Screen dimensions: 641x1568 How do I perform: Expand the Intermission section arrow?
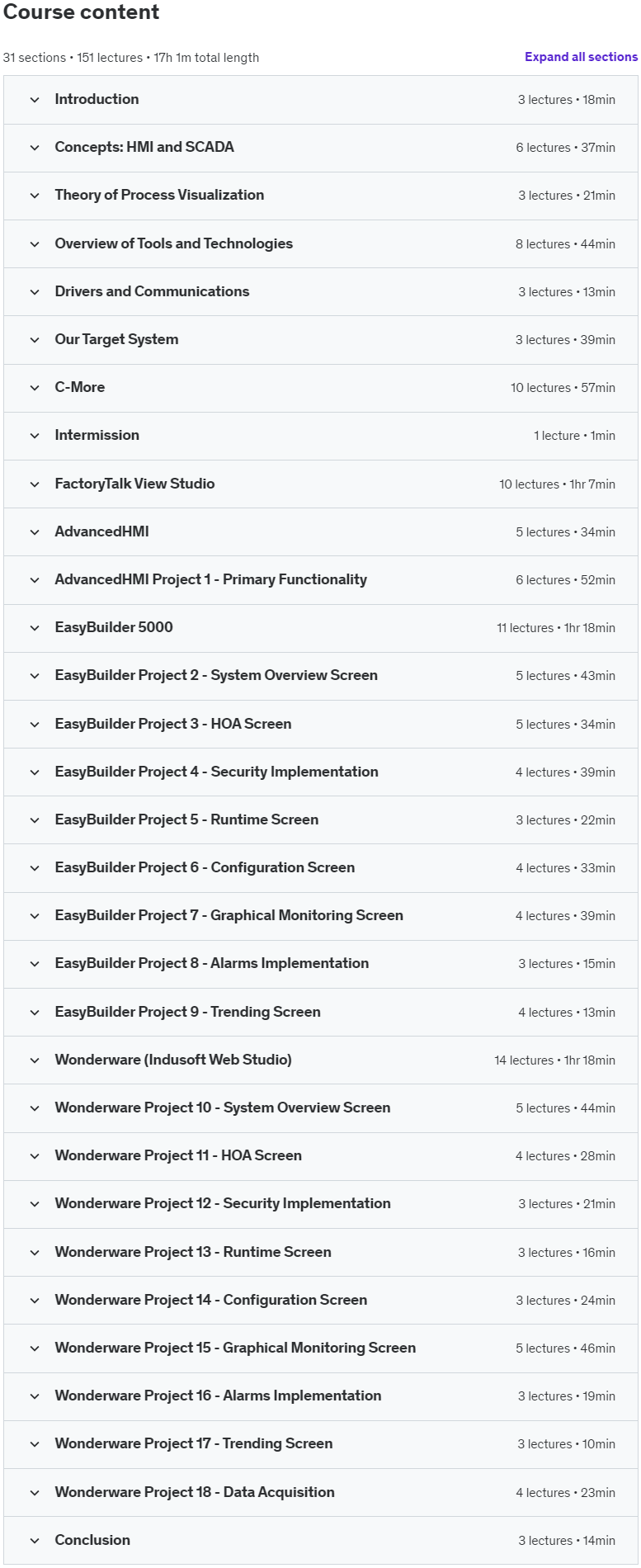pos(35,436)
